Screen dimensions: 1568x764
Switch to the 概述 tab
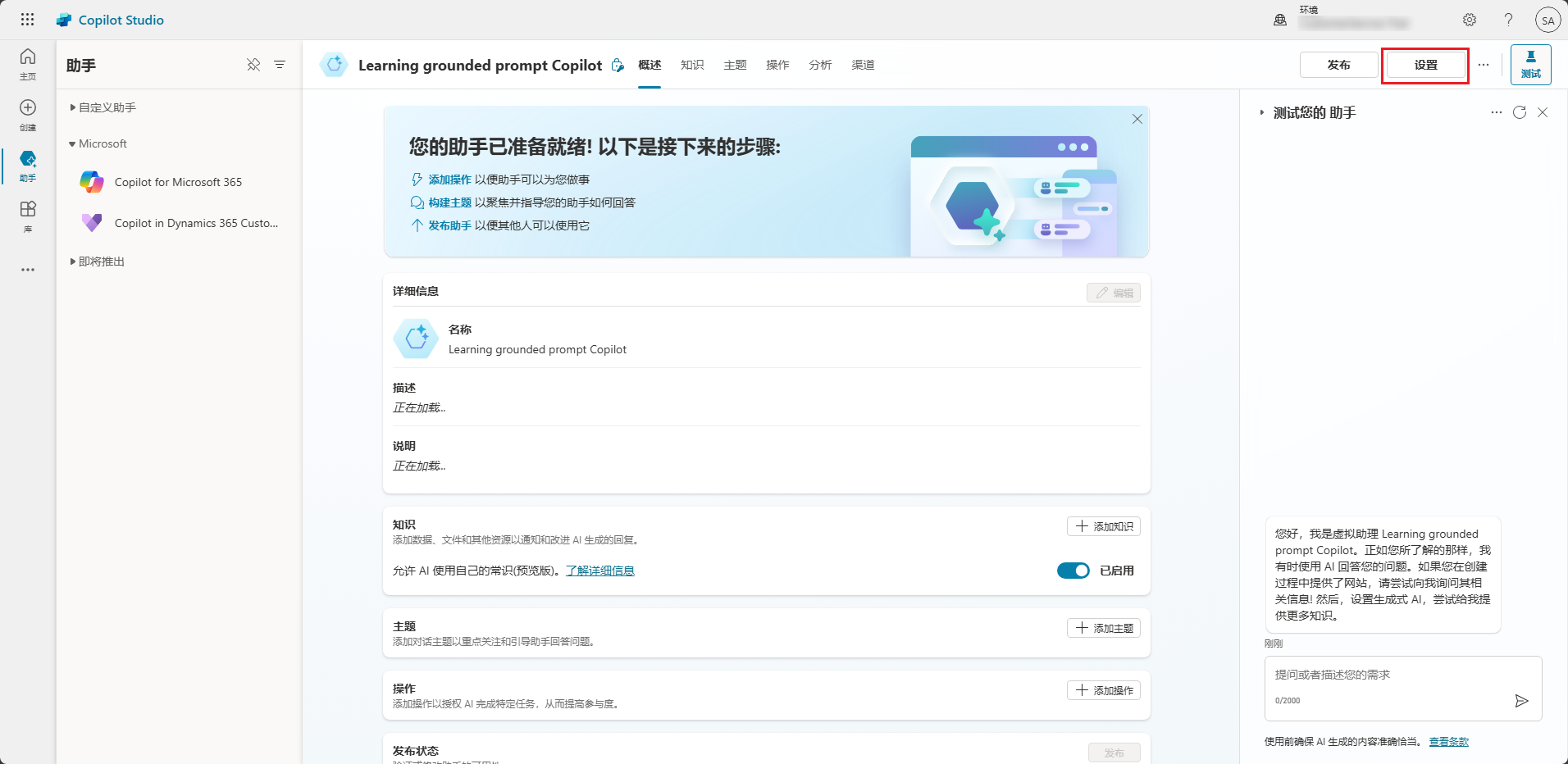pos(650,65)
